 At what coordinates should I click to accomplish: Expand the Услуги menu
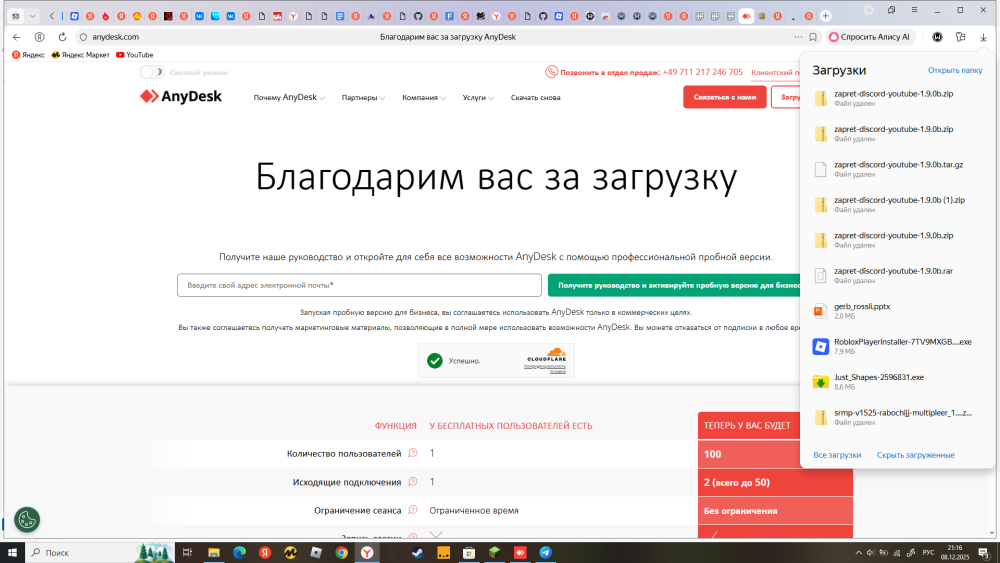click(478, 98)
